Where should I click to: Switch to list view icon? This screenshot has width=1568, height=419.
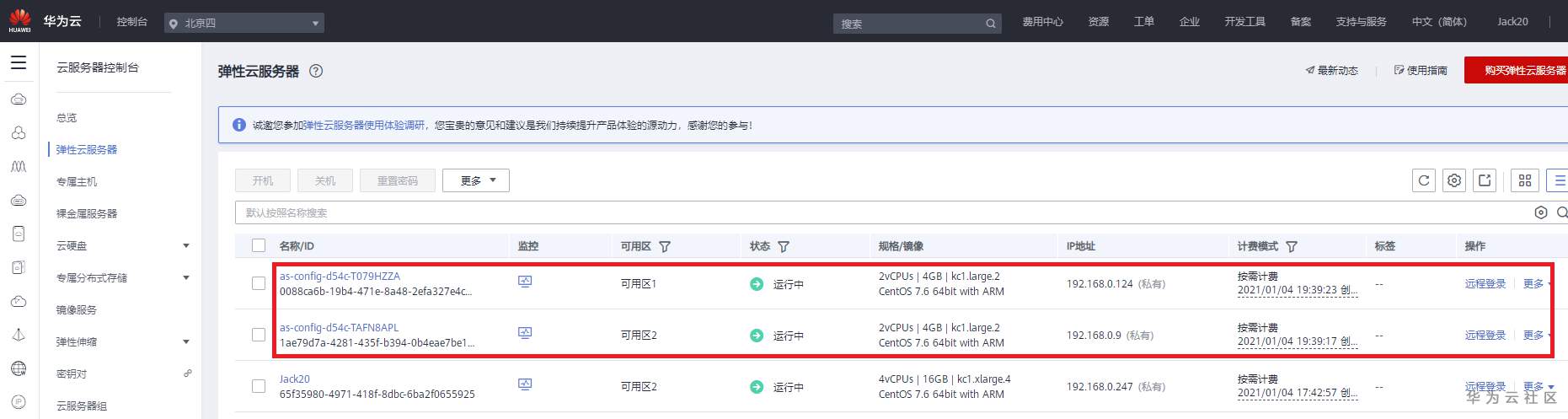[x=1558, y=180]
